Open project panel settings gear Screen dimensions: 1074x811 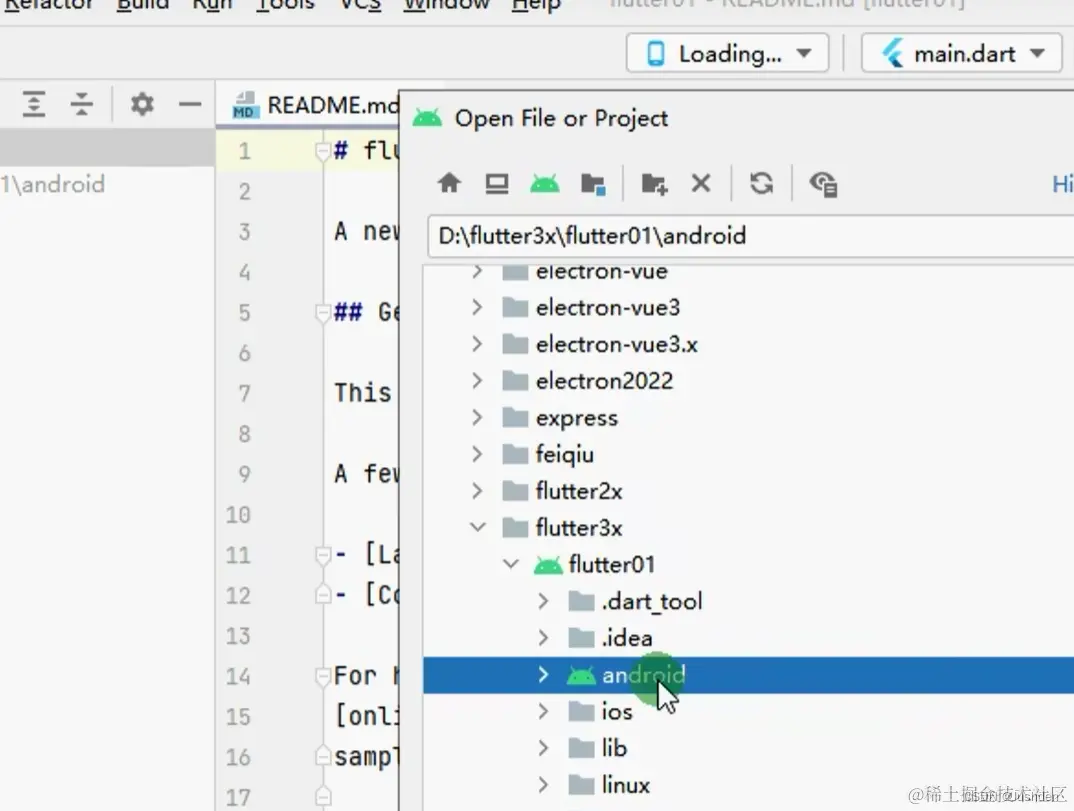[142, 104]
